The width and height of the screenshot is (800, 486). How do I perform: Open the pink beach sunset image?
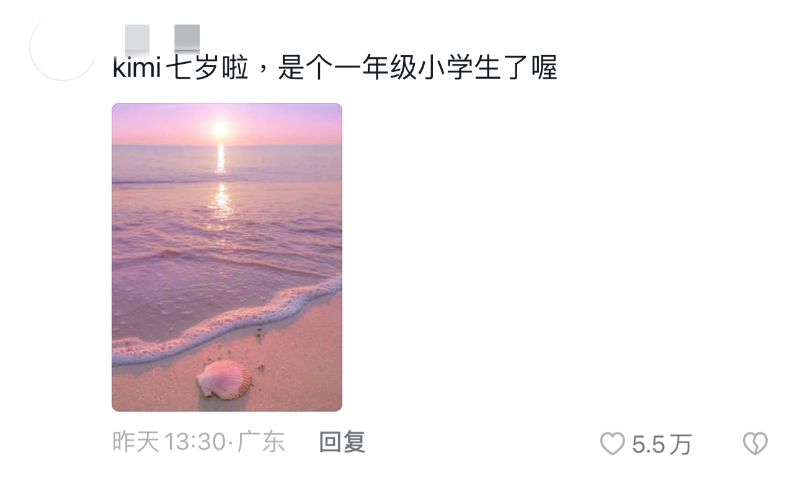[227, 257]
